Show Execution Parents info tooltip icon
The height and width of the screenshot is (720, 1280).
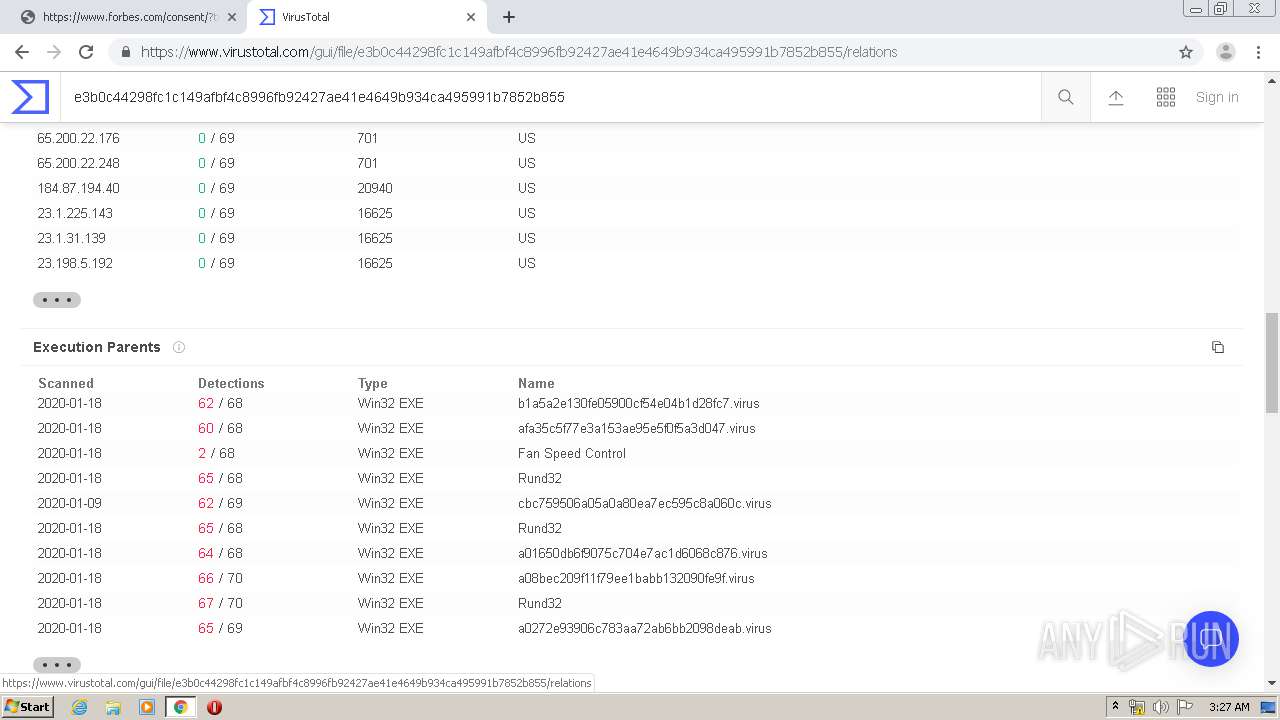[x=179, y=347]
